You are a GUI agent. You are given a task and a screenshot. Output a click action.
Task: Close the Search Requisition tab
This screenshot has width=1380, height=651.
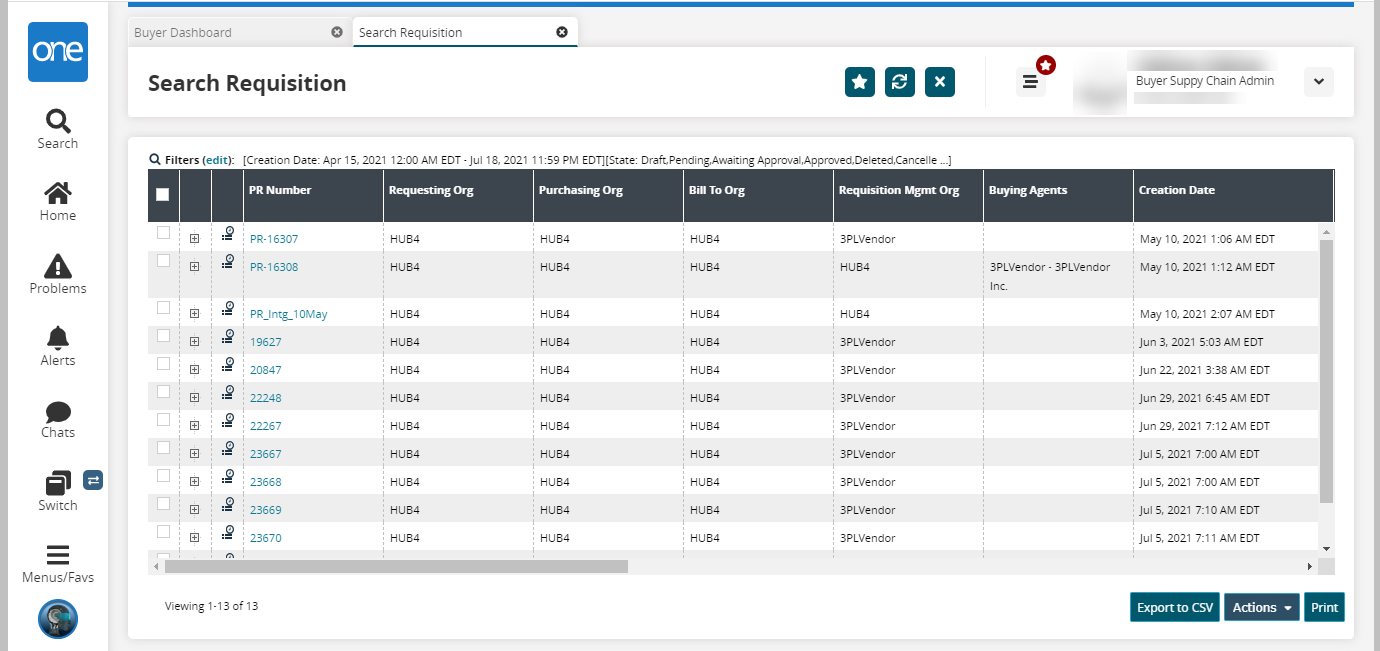(562, 32)
